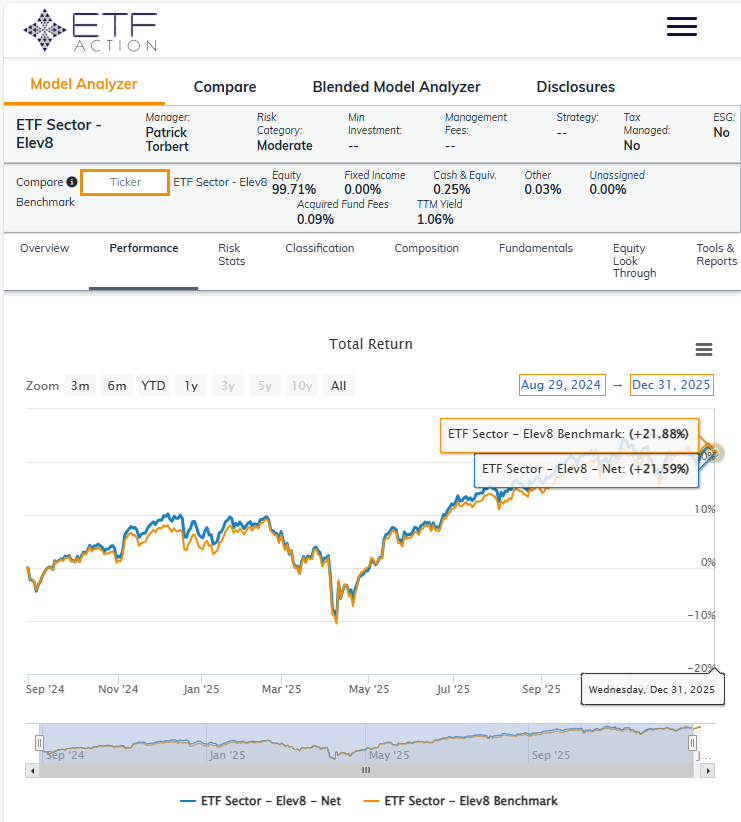The image size is (741, 822).
Task: Click the left range navigator handle
Action: [40, 743]
